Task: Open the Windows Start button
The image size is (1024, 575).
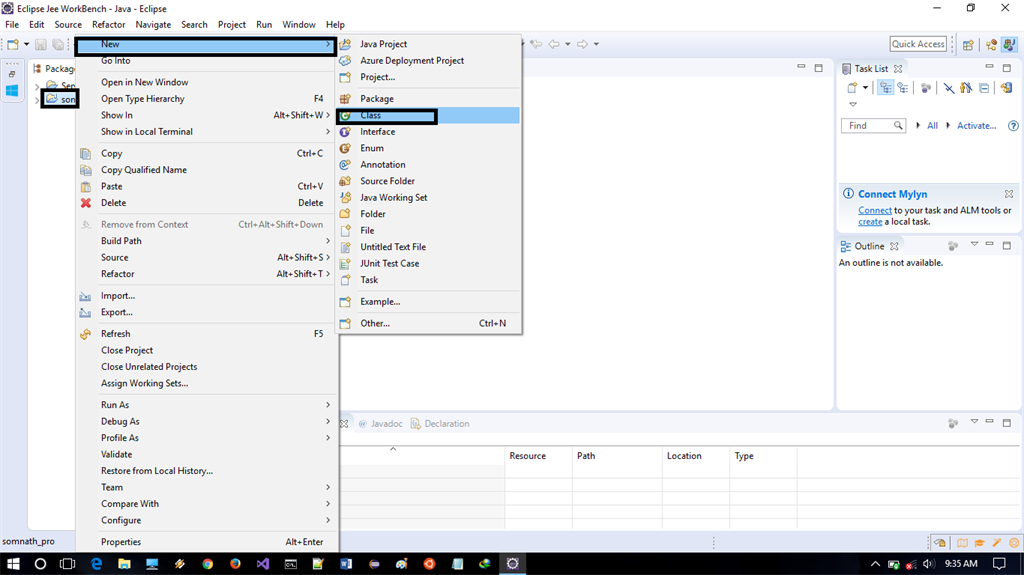Action: click(12, 563)
